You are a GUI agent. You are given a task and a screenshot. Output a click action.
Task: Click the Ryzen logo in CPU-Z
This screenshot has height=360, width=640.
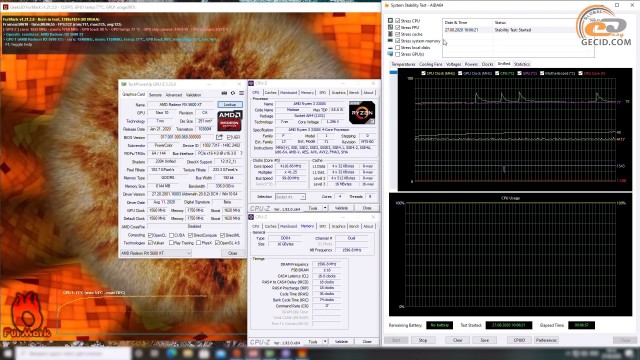[362, 113]
